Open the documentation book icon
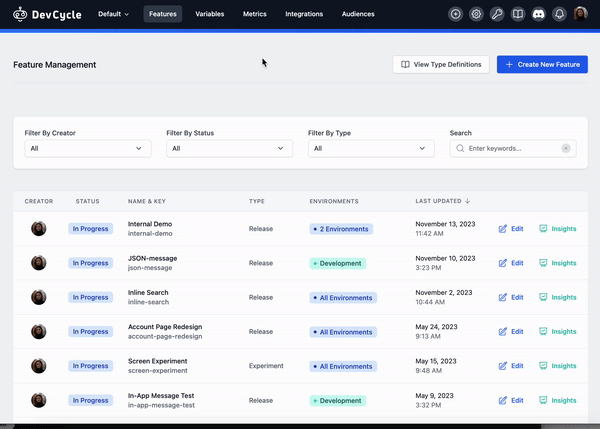 tap(517, 14)
